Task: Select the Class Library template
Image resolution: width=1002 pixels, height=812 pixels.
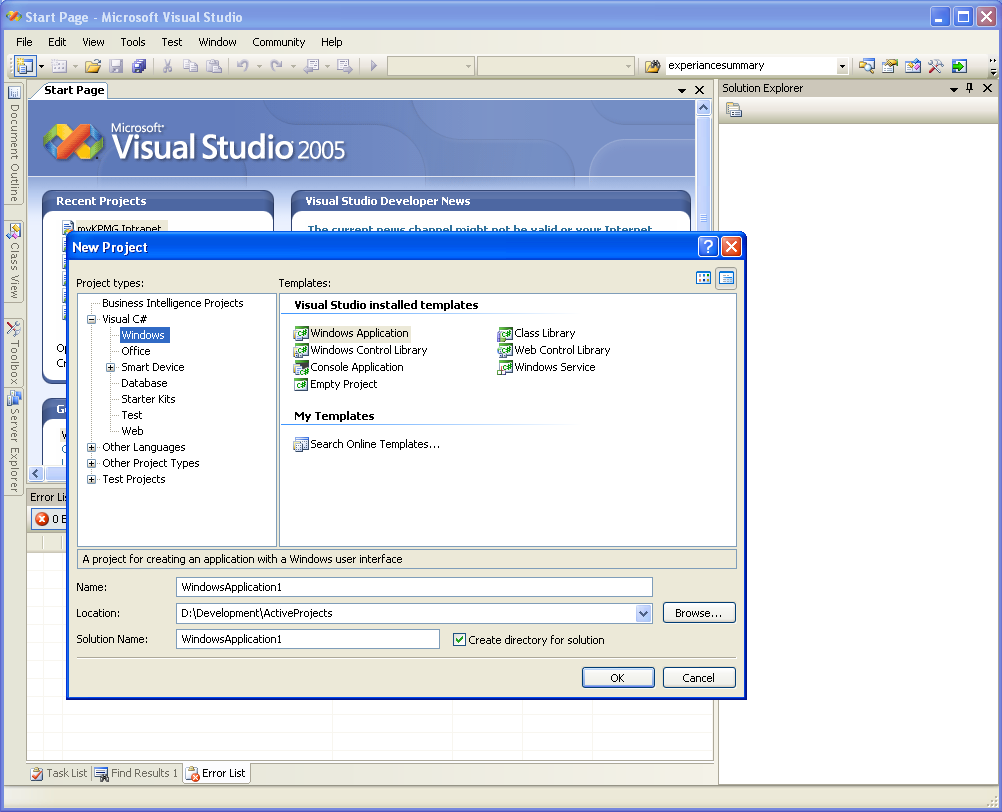Action: [536, 333]
